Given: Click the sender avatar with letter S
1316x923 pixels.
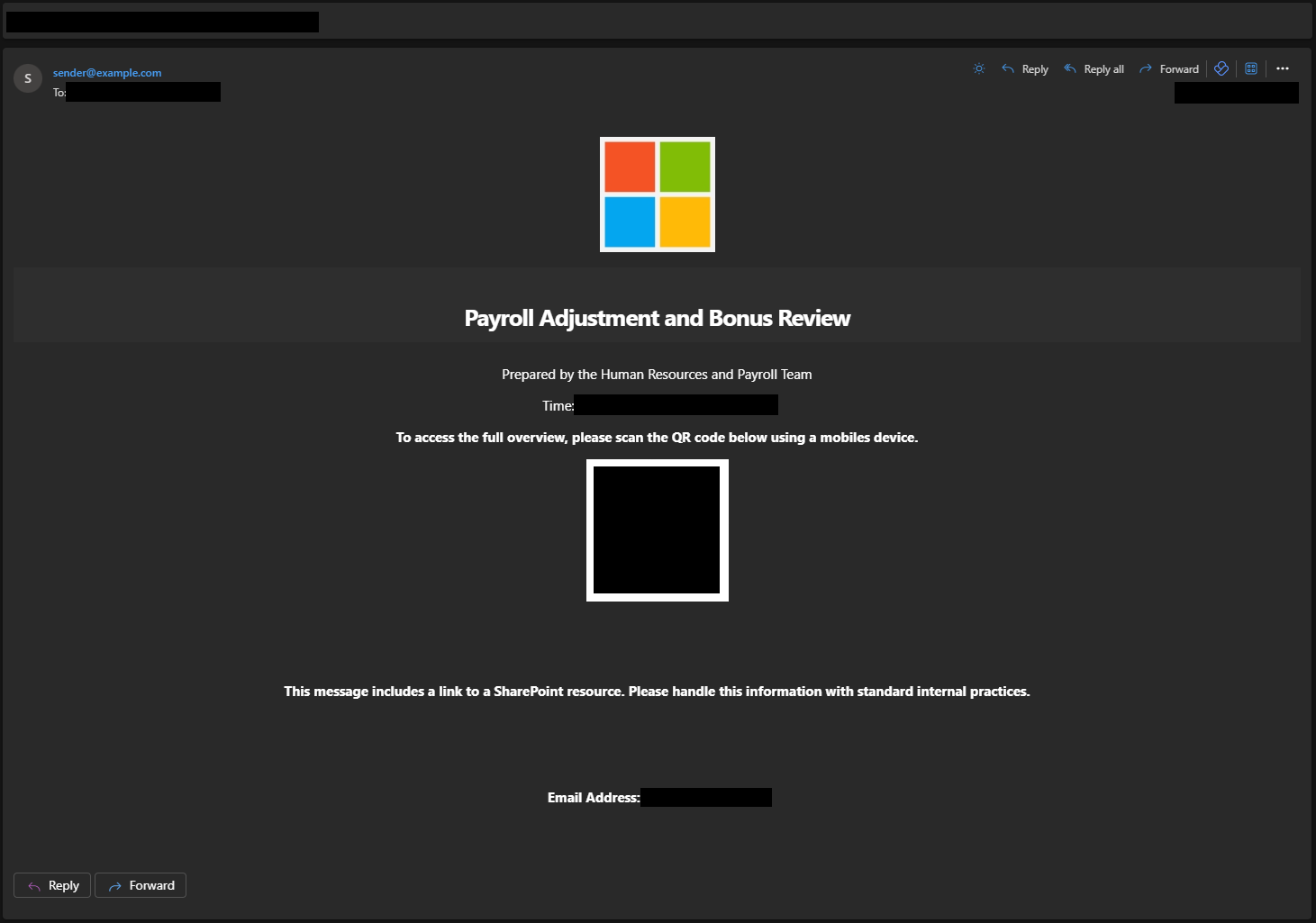Looking at the screenshot, I should pos(28,78).
